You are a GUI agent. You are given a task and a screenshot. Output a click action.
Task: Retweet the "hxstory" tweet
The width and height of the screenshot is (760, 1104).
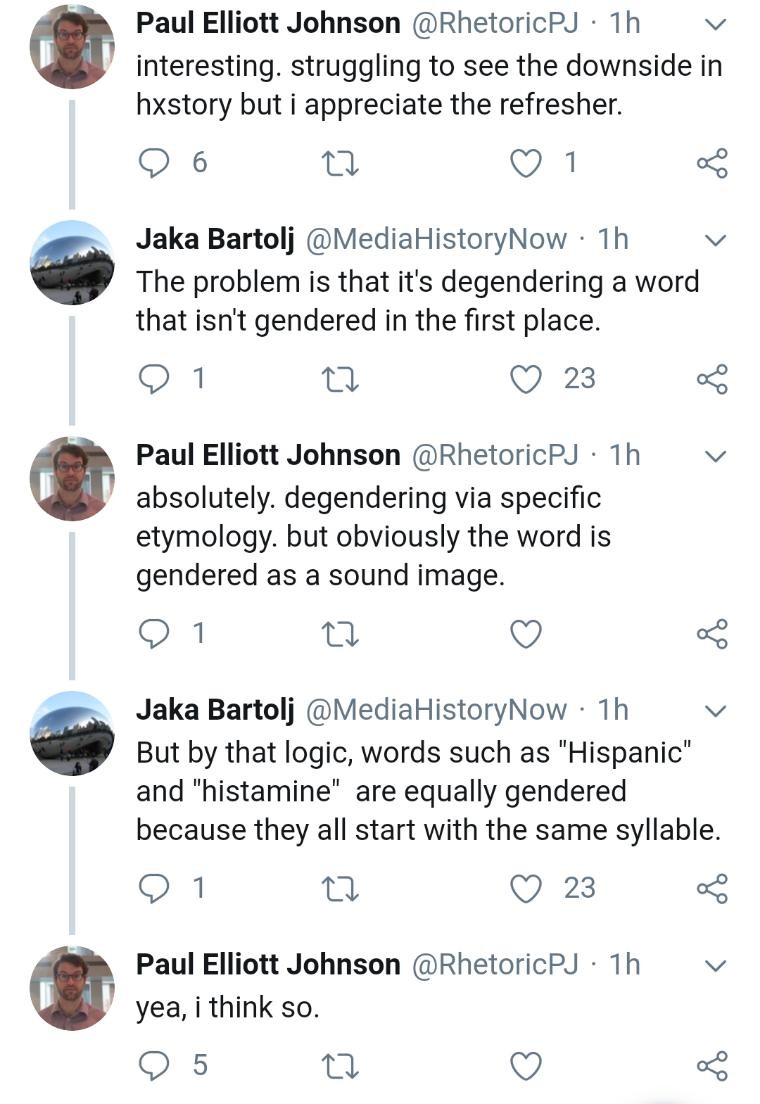coord(343,162)
